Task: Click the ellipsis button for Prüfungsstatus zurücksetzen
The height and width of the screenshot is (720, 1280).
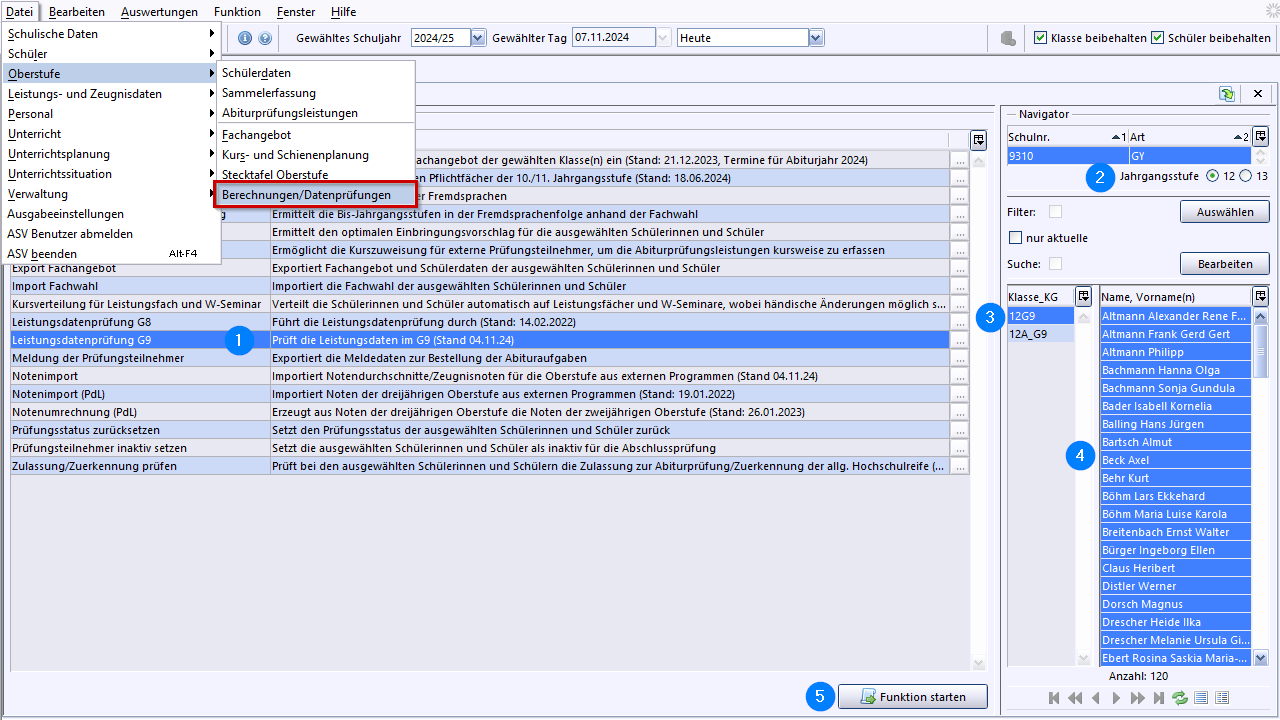Action: [960, 430]
